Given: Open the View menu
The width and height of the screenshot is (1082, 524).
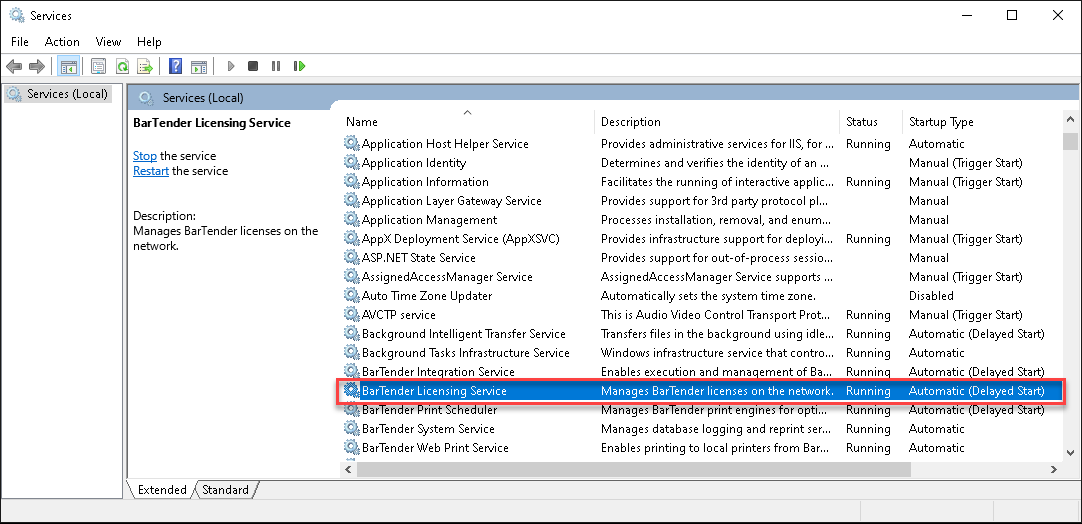Looking at the screenshot, I should click(x=108, y=42).
